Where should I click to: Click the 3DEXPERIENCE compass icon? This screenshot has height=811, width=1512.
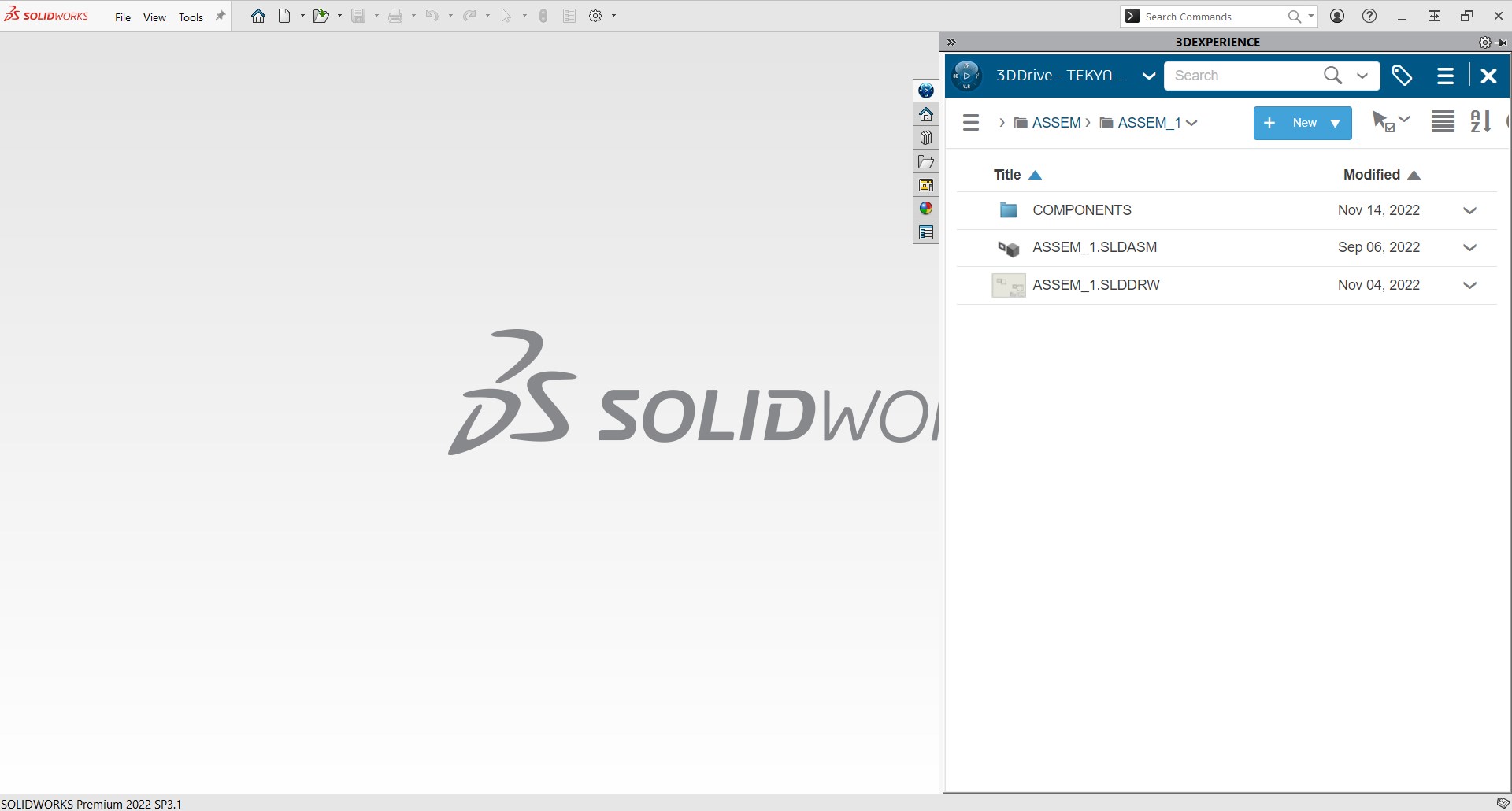coord(966,76)
